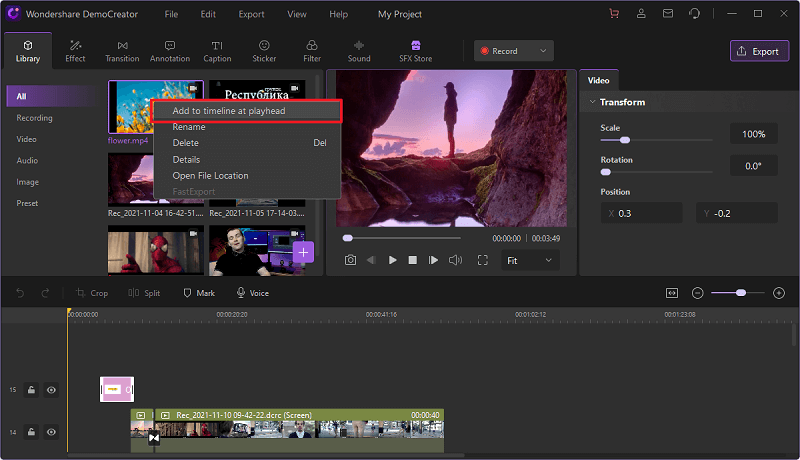
Task: Choose Delete from the context menu
Action: [x=247, y=143]
